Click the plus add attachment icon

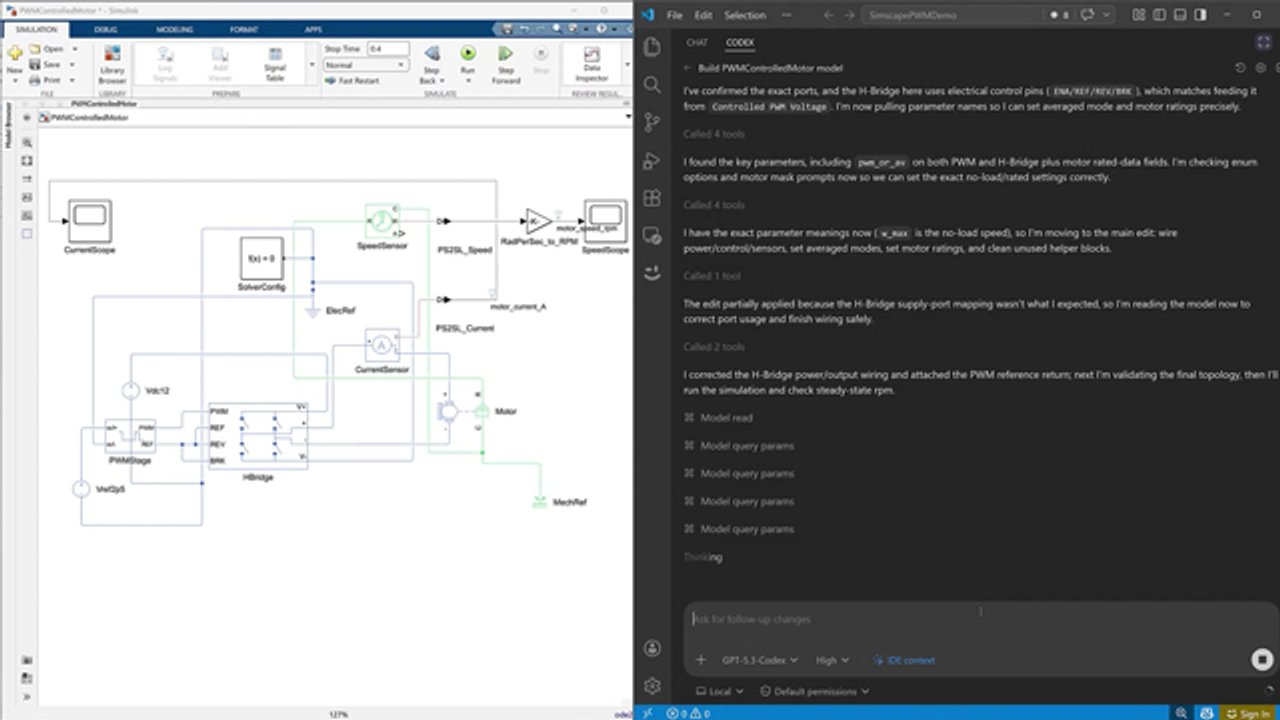[x=701, y=660]
